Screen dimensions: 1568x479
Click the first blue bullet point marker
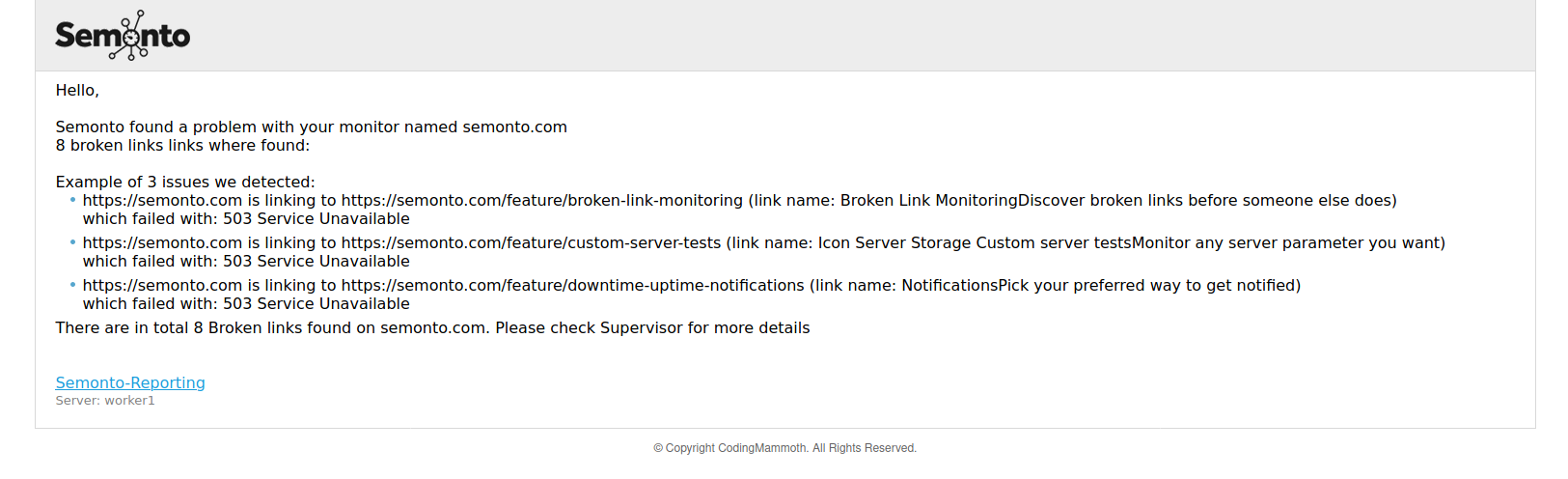pyautogui.click(x=72, y=200)
